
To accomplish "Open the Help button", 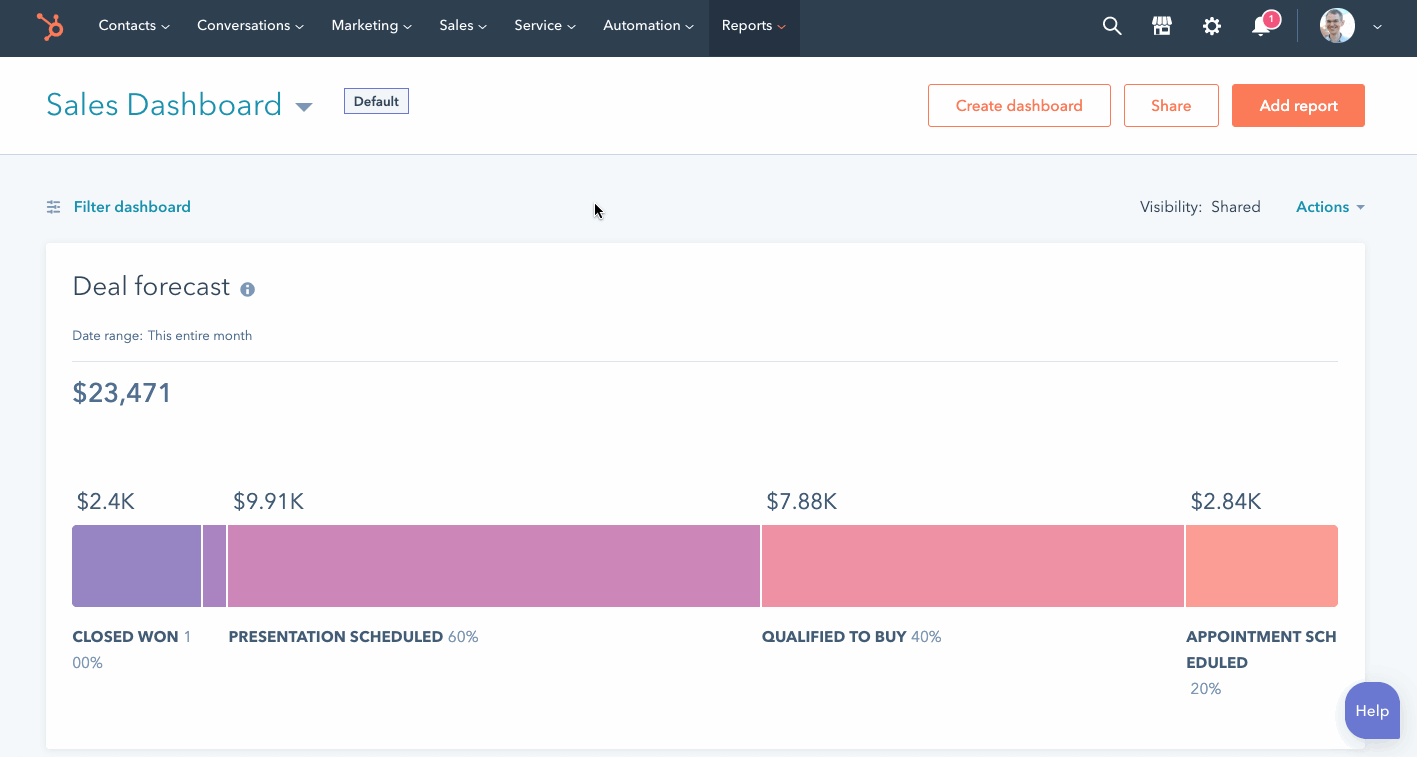I will (x=1371, y=710).
